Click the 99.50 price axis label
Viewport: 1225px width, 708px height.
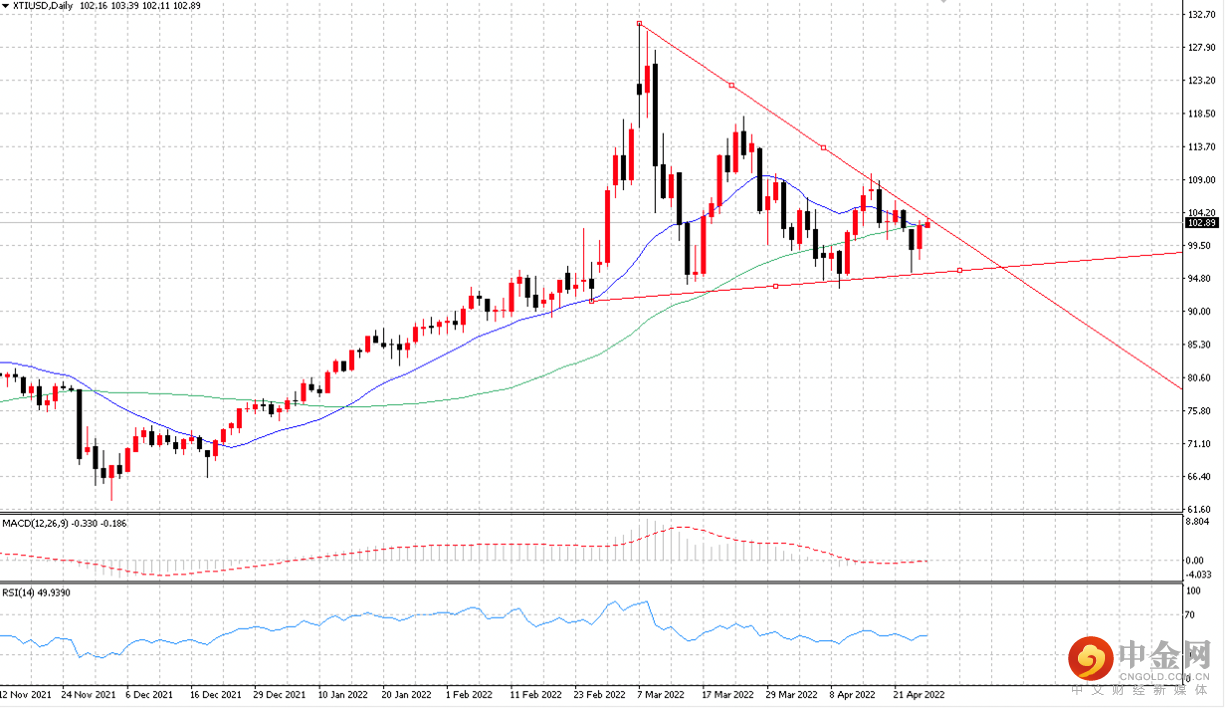(1198, 246)
